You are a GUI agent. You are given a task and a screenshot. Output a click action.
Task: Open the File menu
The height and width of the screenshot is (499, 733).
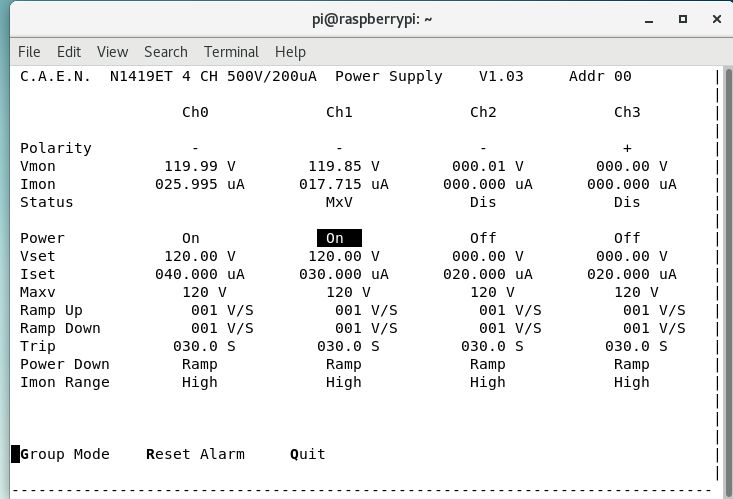click(x=29, y=51)
